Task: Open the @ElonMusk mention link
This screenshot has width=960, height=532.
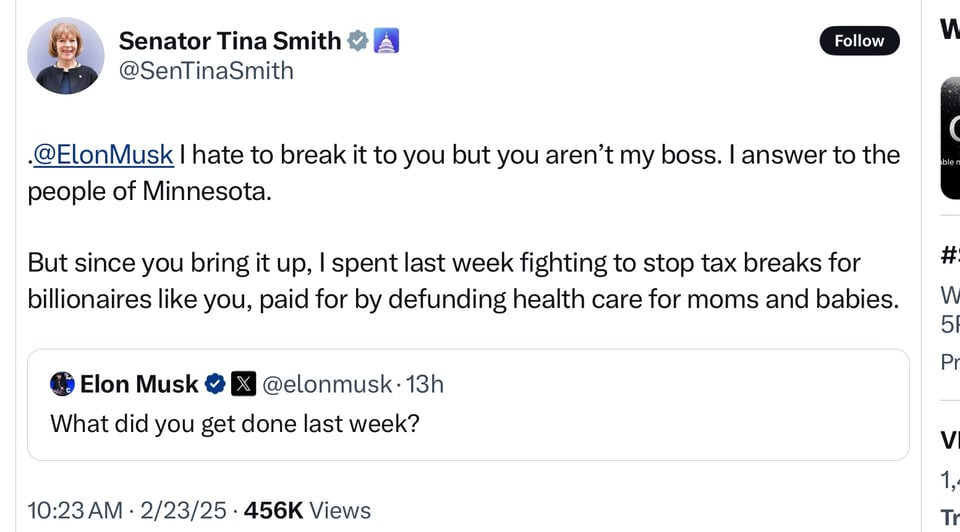Action: (103, 155)
